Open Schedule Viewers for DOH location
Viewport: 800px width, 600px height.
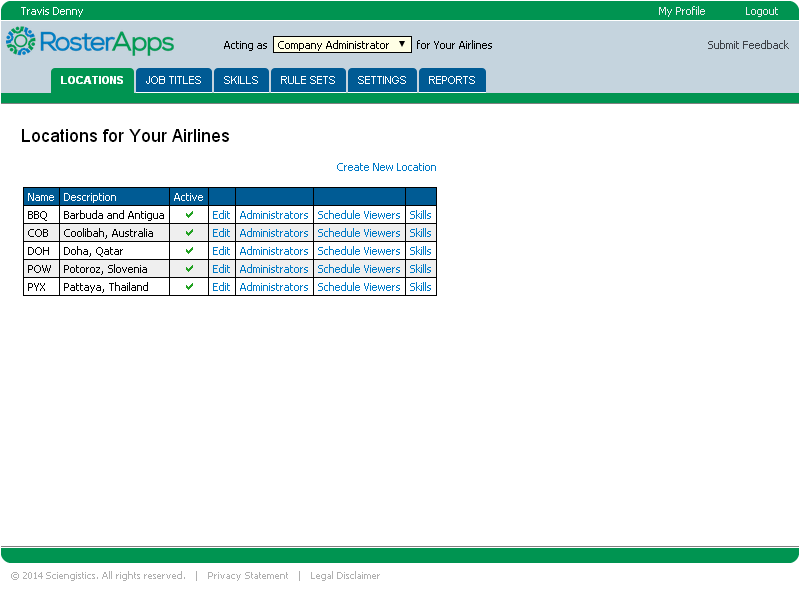point(359,251)
